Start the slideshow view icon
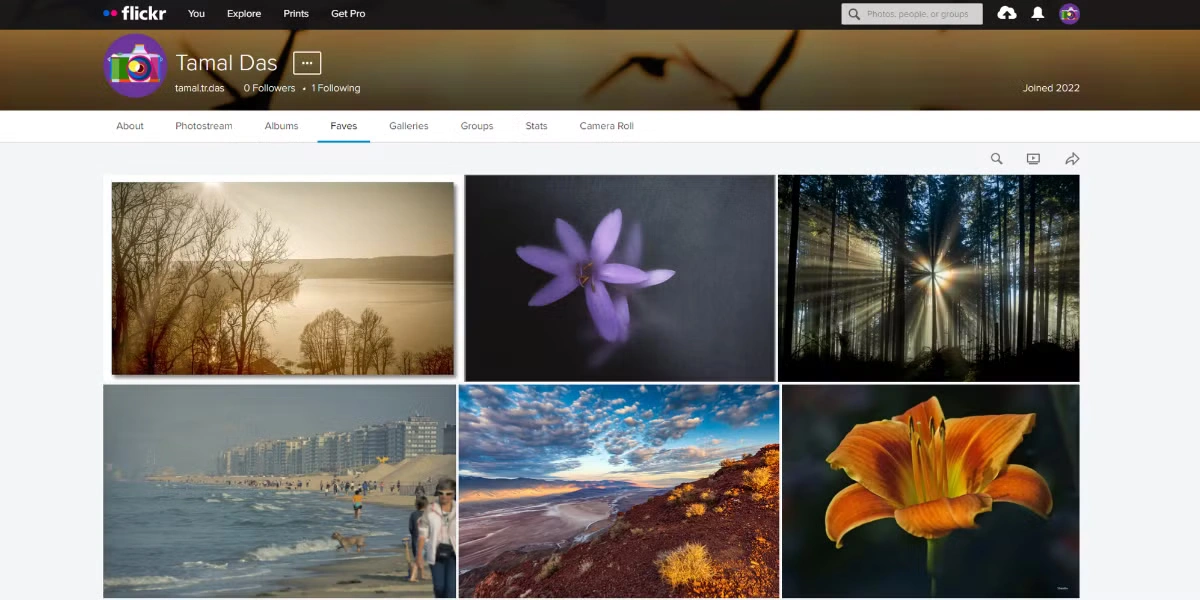 tap(1033, 159)
